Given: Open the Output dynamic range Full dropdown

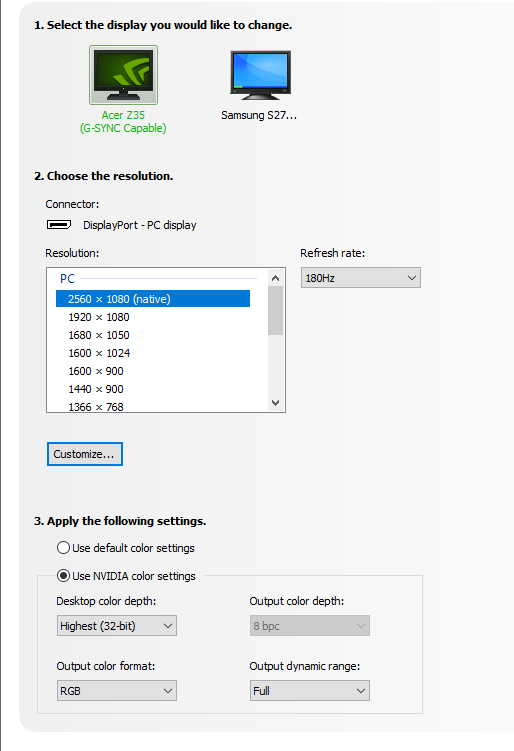Looking at the screenshot, I should 309,691.
